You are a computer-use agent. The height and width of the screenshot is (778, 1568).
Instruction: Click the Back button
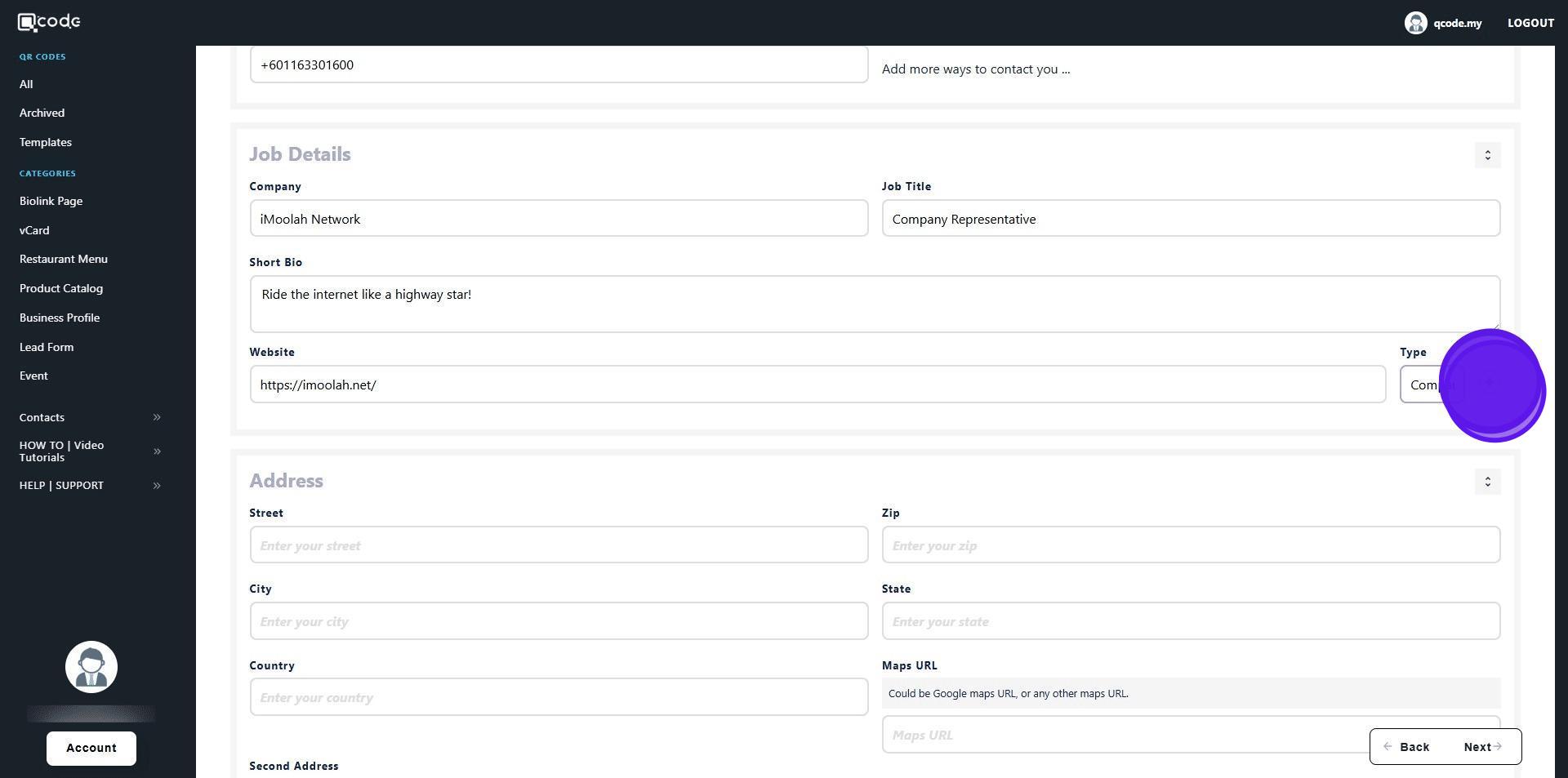coord(1406,747)
